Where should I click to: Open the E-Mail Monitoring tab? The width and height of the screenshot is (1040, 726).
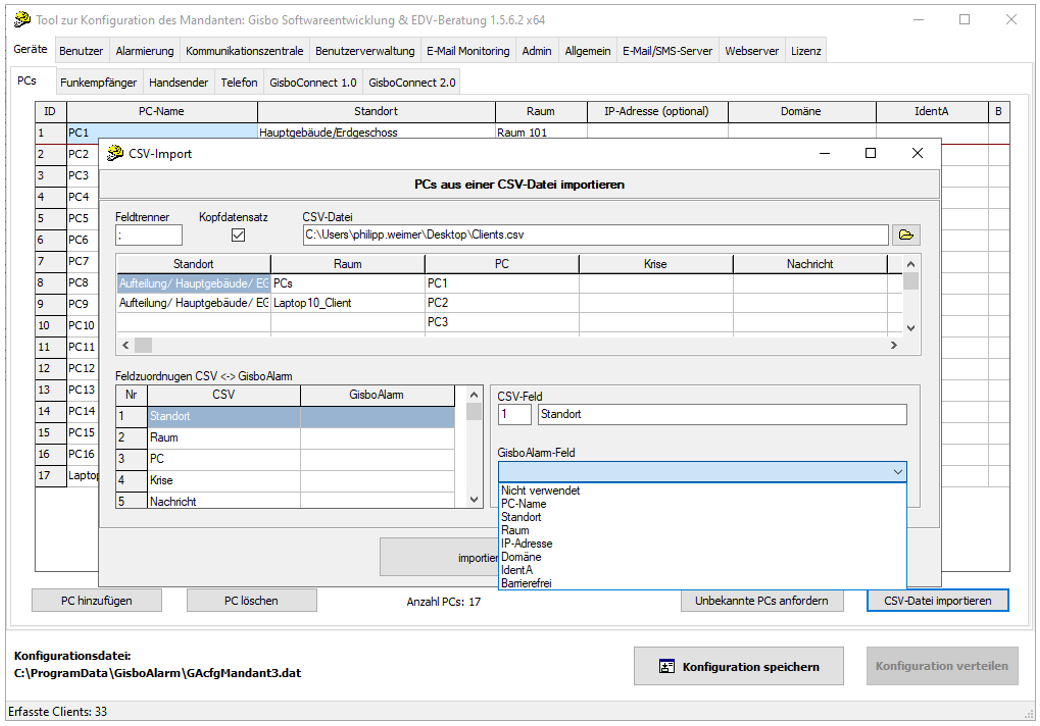(x=468, y=51)
